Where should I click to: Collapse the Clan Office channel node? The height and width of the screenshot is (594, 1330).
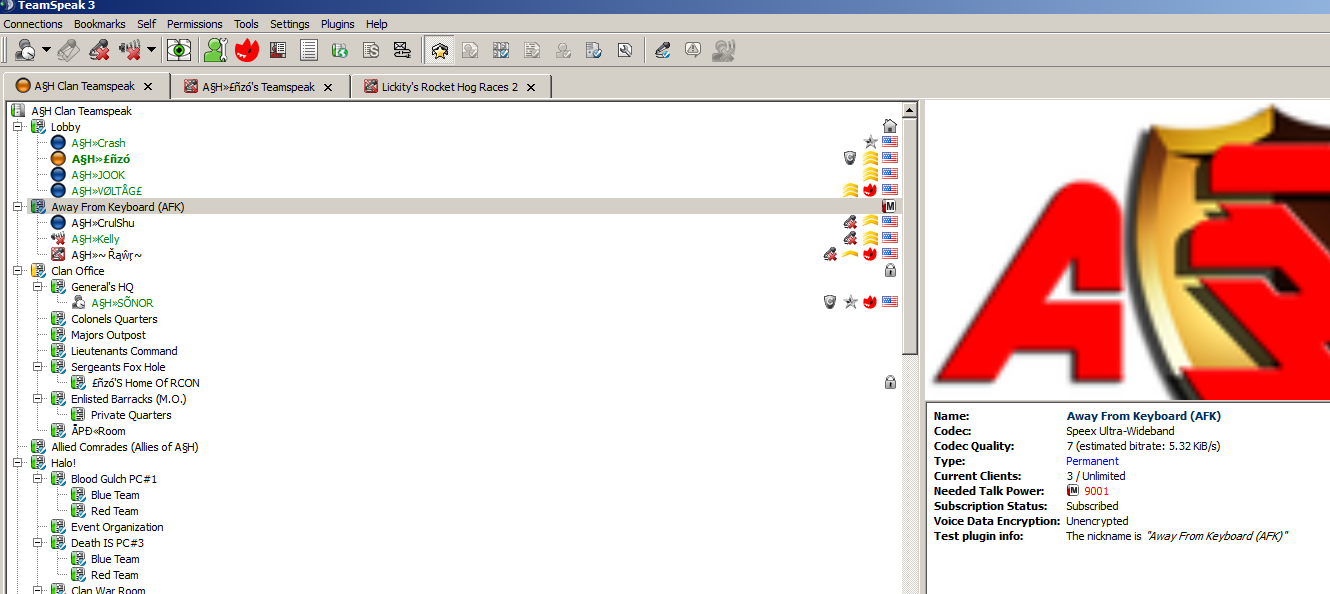pyautogui.click(x=17, y=271)
